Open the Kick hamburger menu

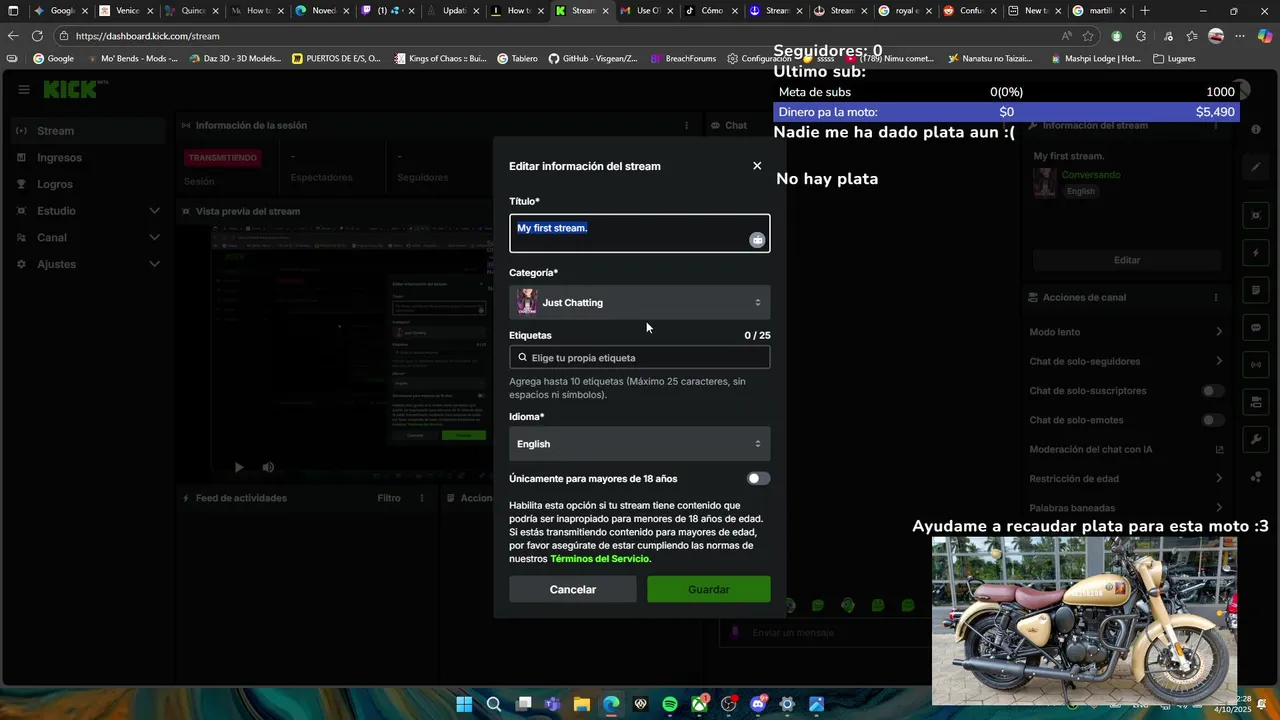(24, 89)
